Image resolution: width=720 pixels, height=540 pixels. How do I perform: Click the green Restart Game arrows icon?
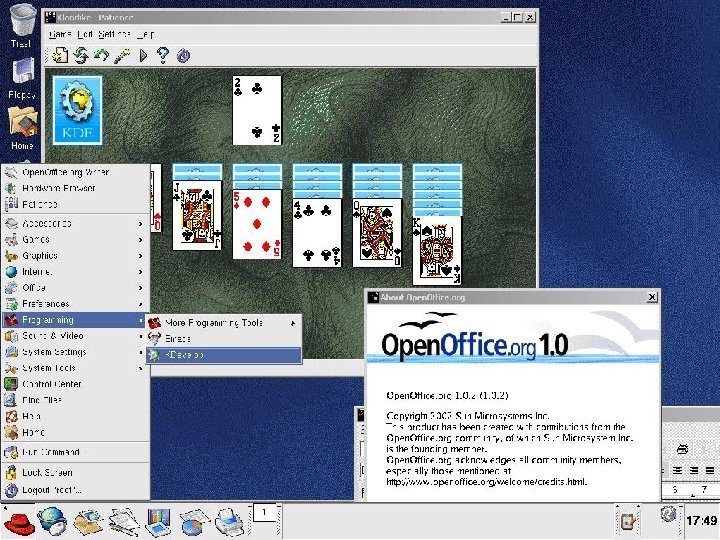(81, 56)
